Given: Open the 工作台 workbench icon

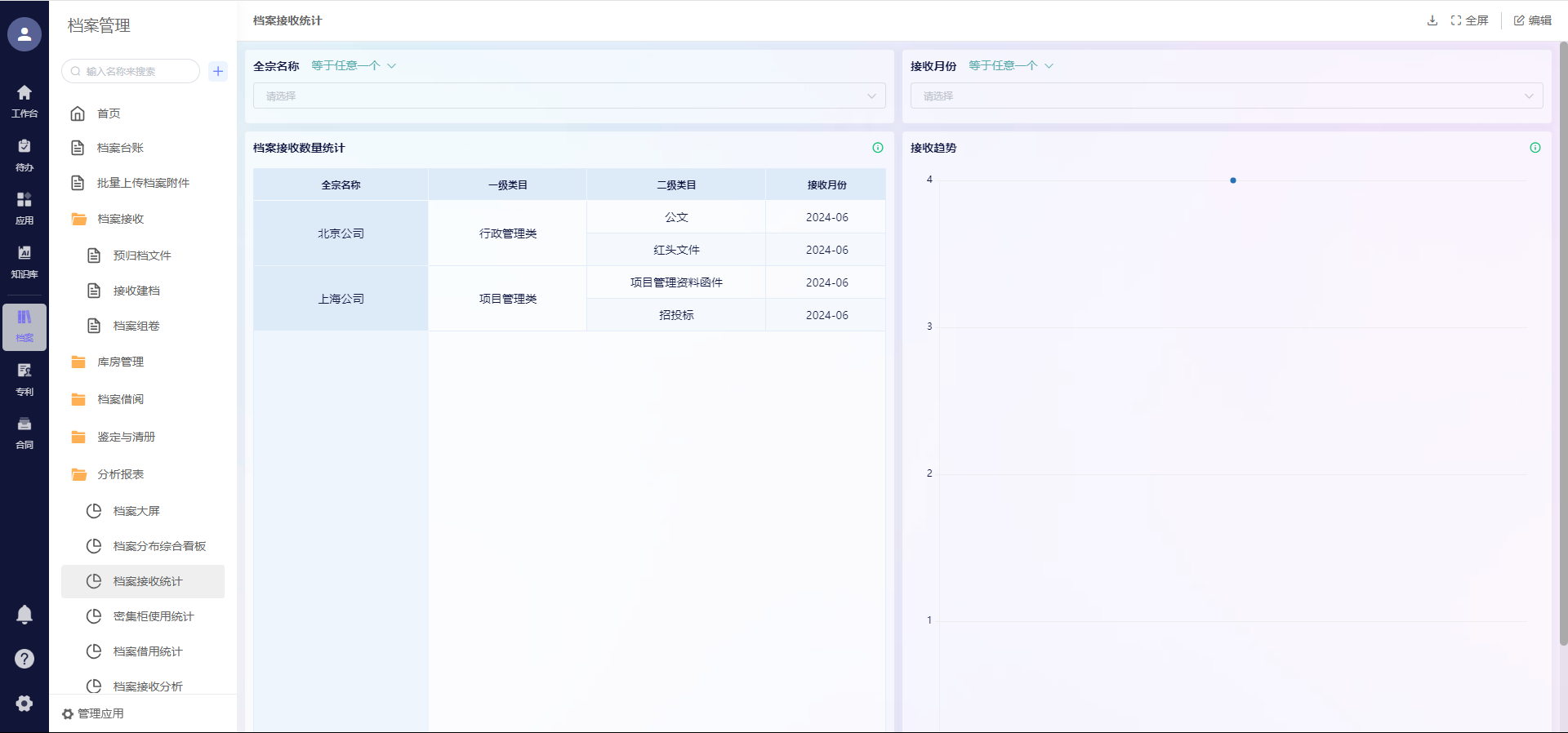Looking at the screenshot, I should (24, 100).
